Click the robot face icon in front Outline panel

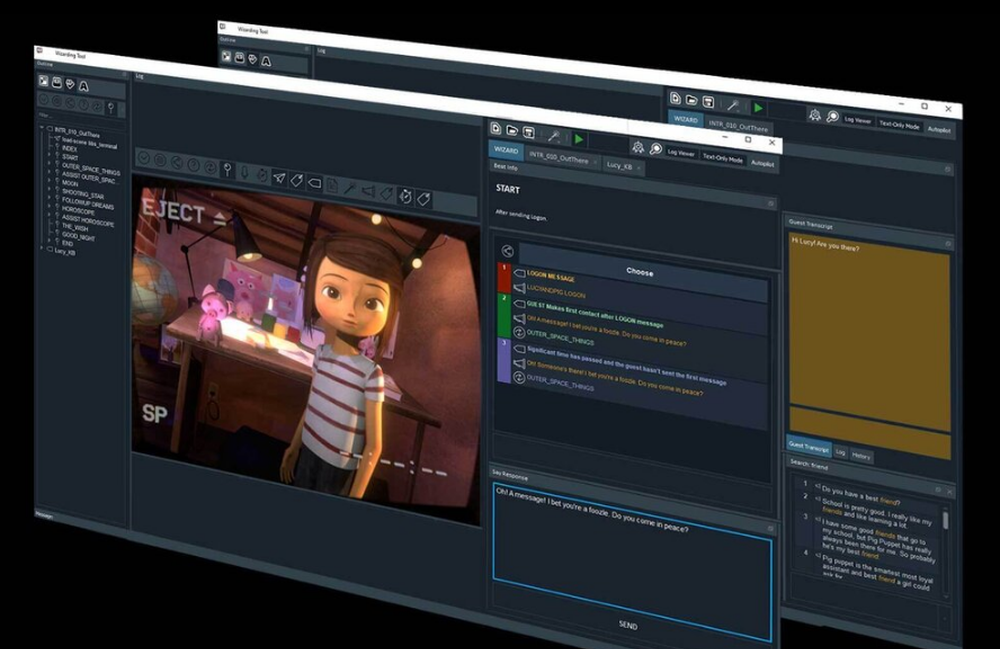(x=57, y=82)
